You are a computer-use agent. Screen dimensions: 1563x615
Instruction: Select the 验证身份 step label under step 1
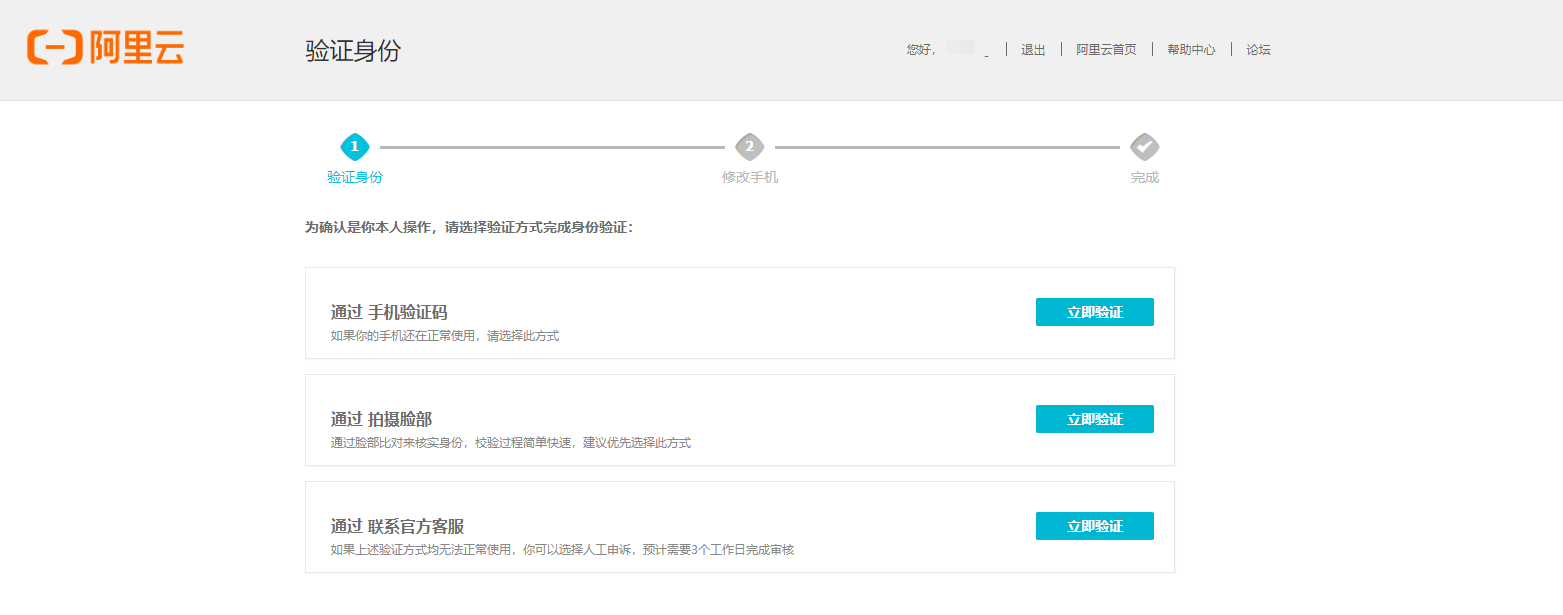(355, 178)
